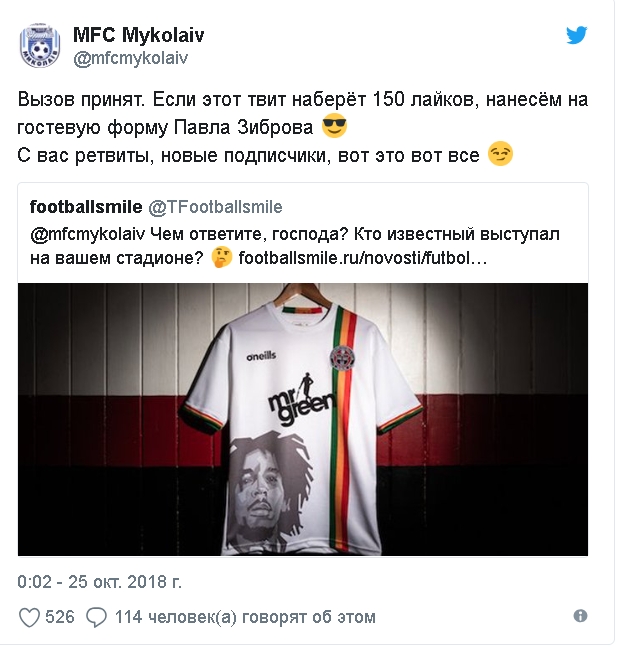
Task: Select main tweet text Вызов принят
Action: click(81, 100)
